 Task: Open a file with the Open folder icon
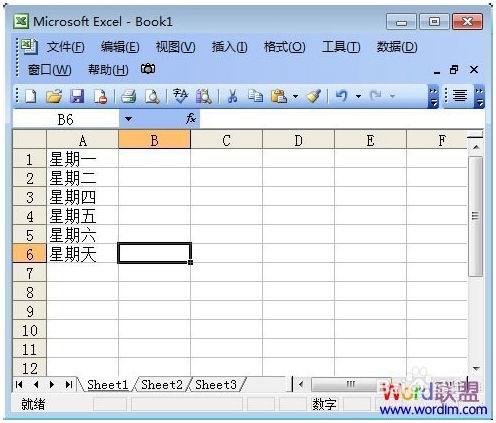54,97
